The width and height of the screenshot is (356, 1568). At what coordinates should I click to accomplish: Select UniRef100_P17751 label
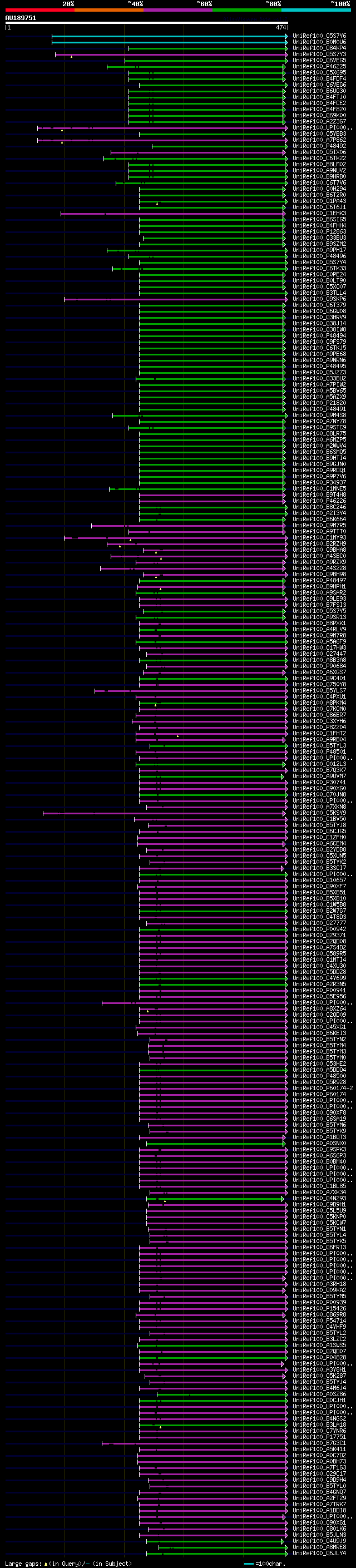319,1437
